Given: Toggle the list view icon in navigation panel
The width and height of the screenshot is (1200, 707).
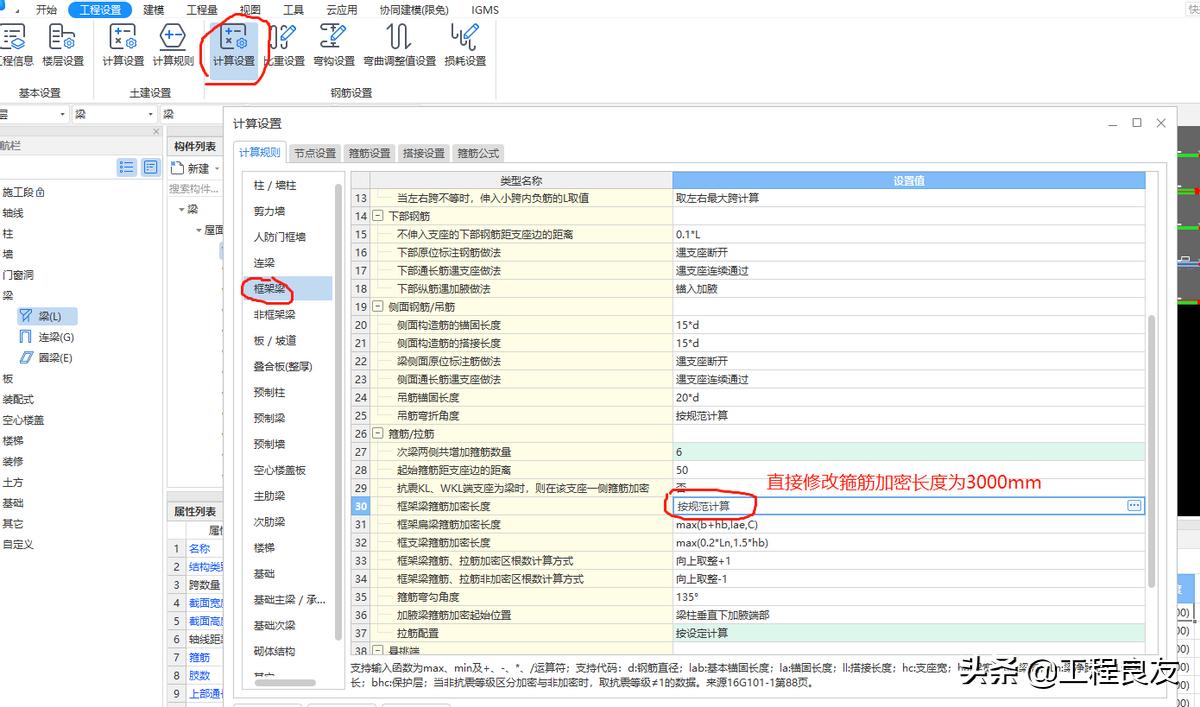Looking at the screenshot, I should 126,167.
